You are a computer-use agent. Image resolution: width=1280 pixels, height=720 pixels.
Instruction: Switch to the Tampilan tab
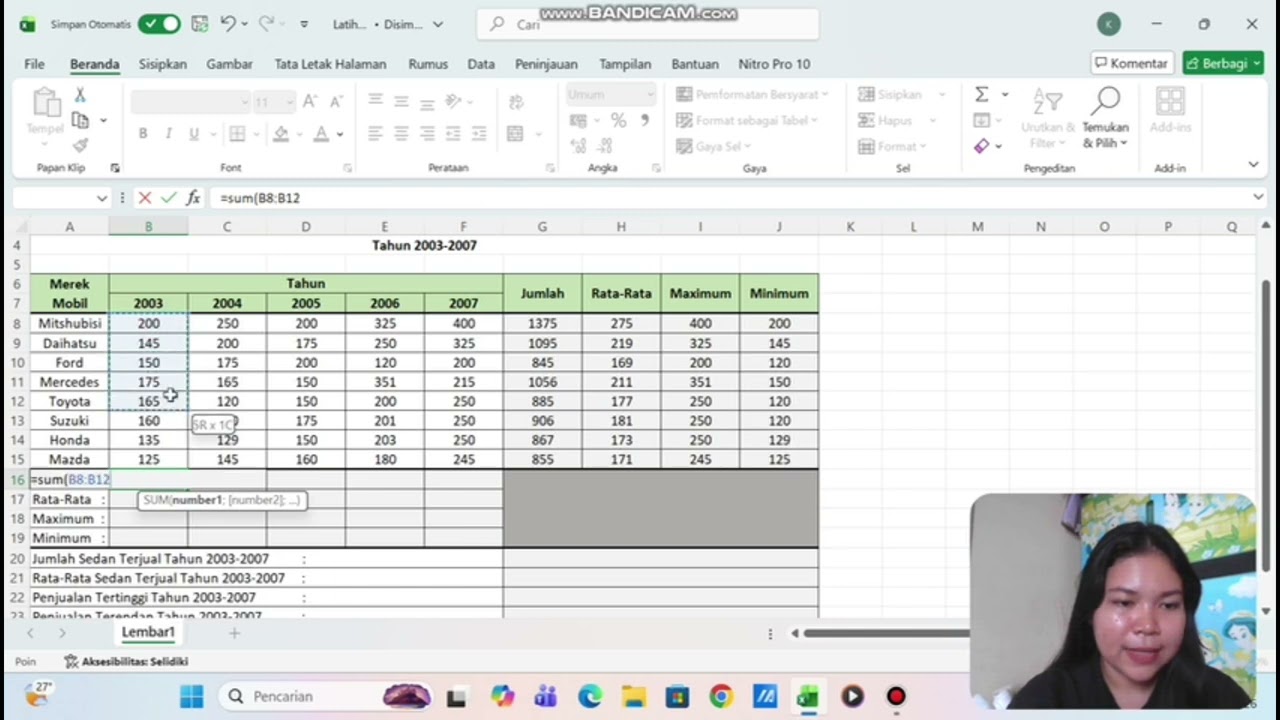tap(625, 64)
